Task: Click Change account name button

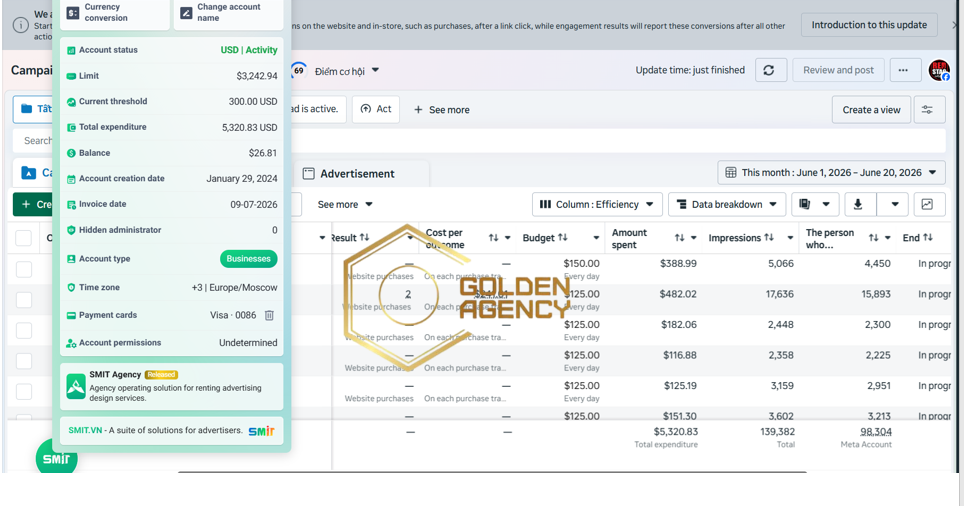Action: [x=228, y=13]
